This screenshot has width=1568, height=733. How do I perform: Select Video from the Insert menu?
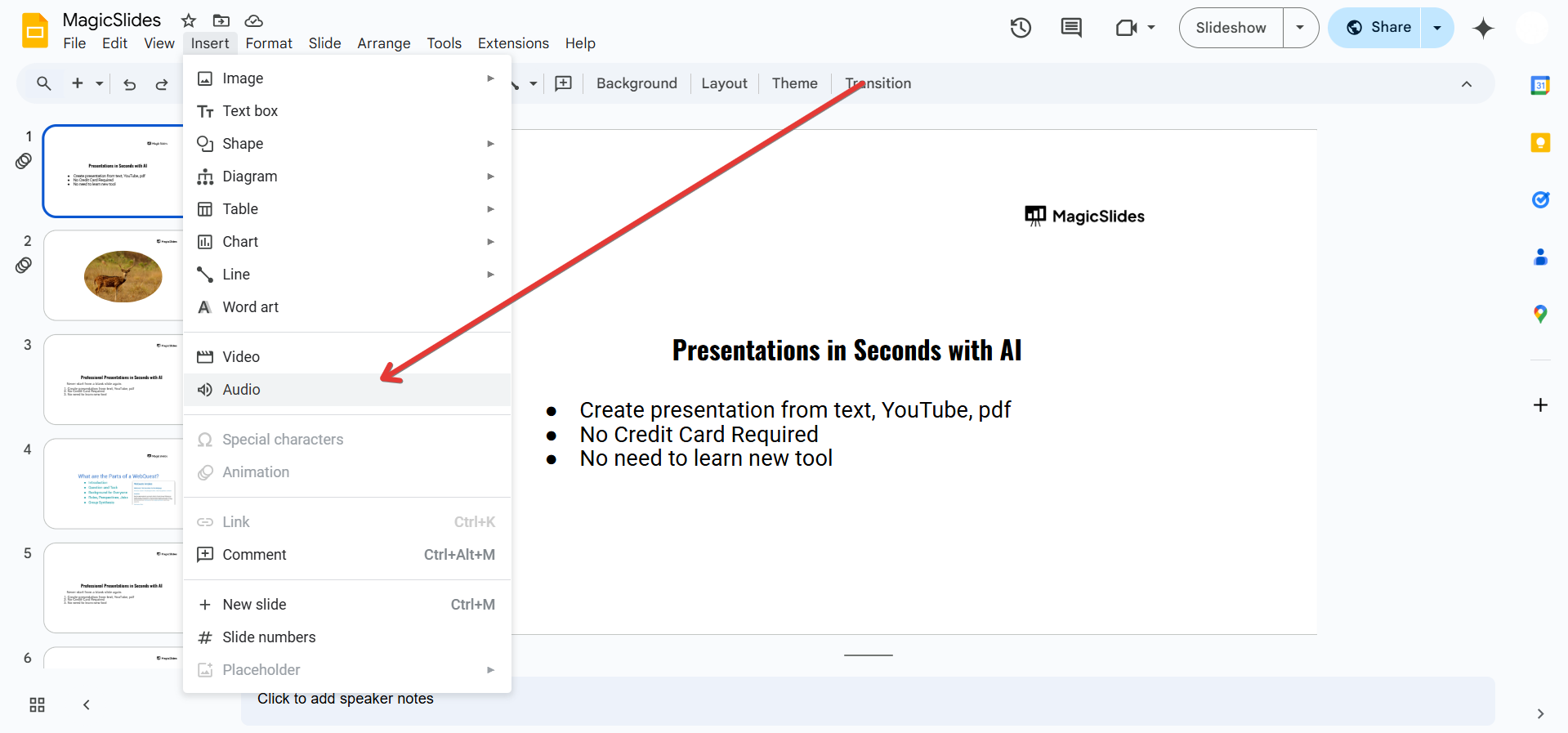pos(347,357)
